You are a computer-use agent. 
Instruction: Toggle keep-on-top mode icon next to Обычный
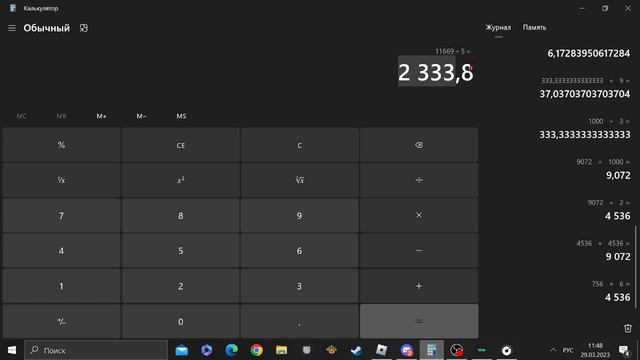(84, 28)
